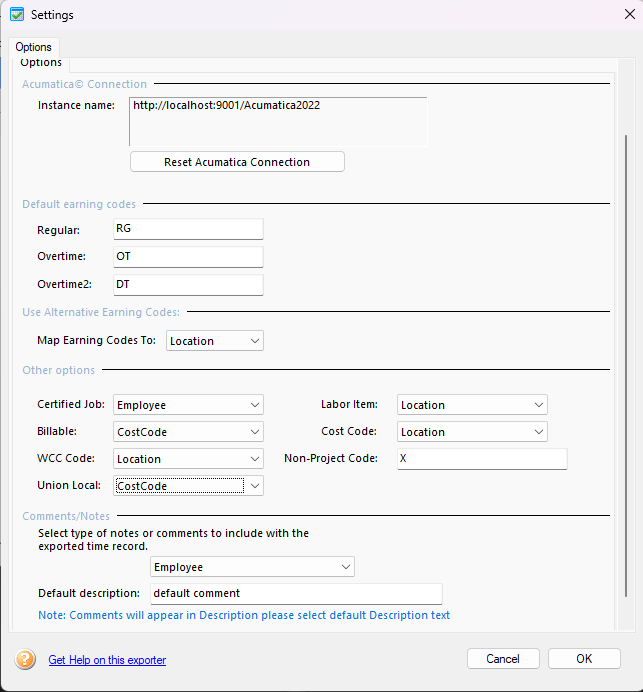The image size is (643, 692).
Task: Click the orange help question mark icon
Action: coord(25,659)
